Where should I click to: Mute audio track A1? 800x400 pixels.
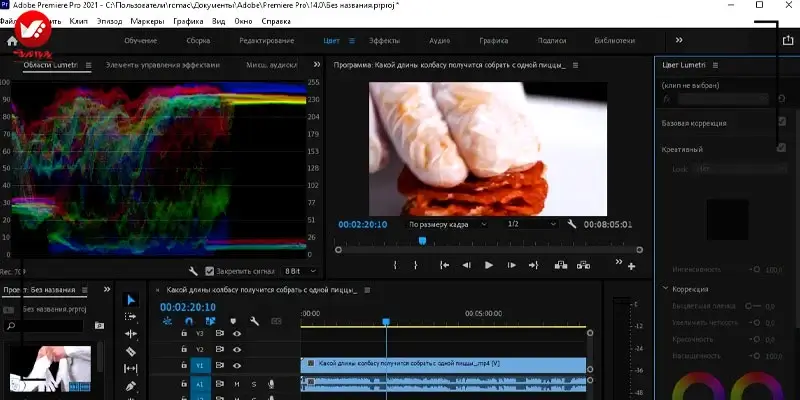[237, 384]
